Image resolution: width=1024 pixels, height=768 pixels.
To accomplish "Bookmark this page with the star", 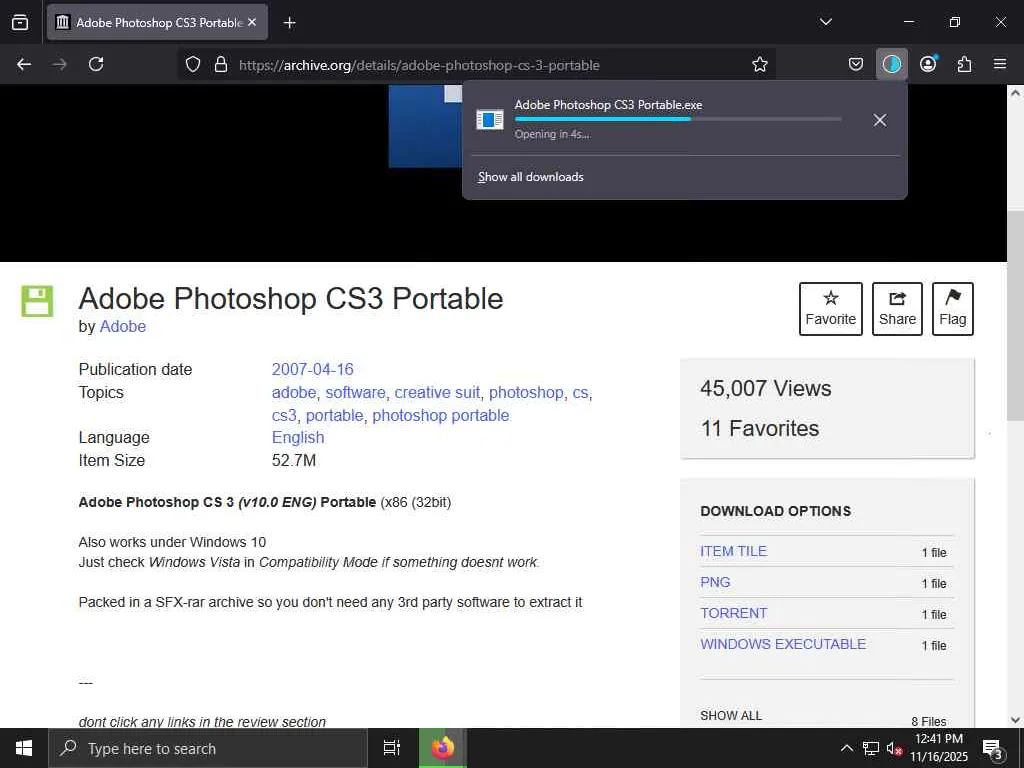I will click(760, 65).
